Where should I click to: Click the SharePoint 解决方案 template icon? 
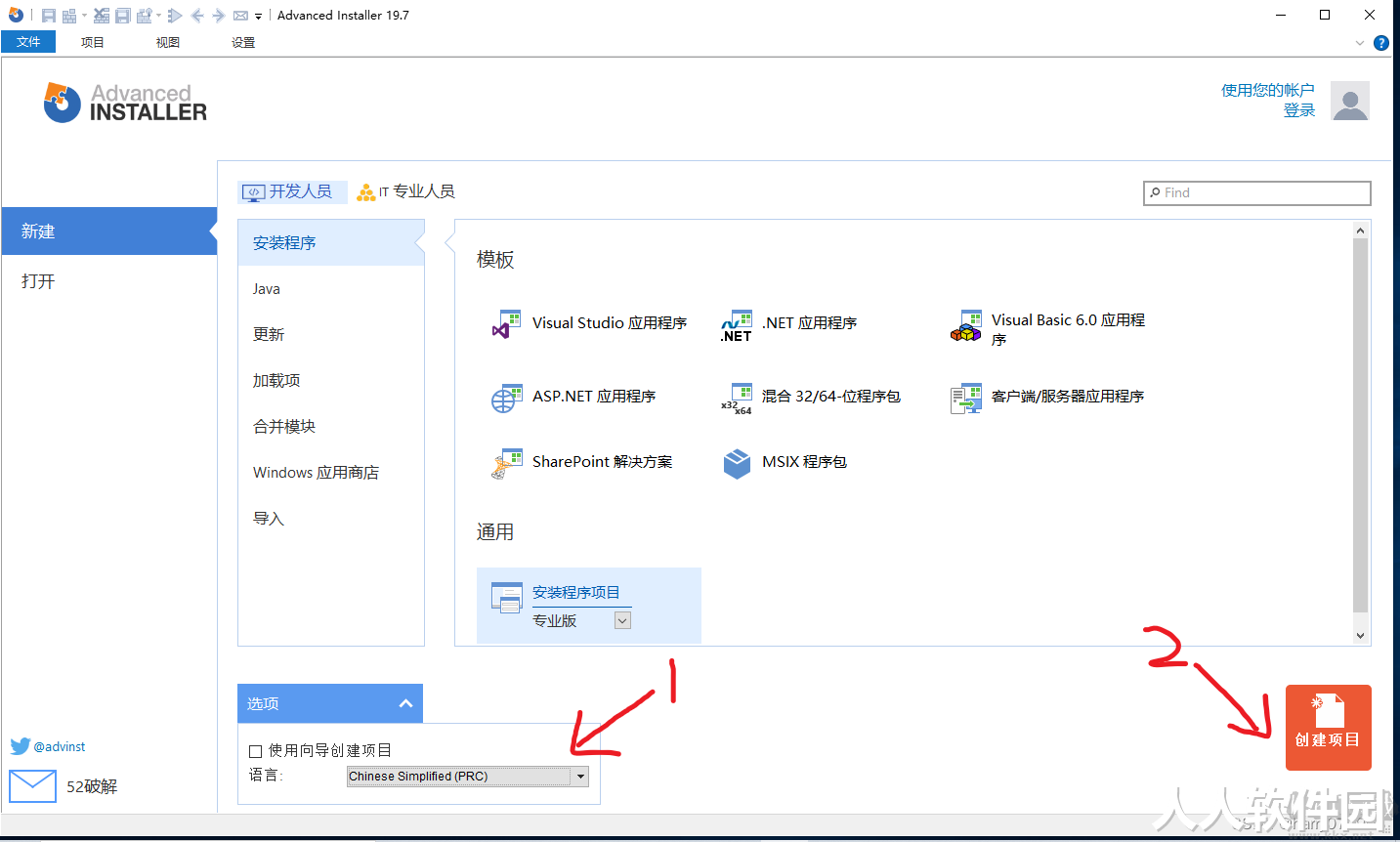[x=506, y=464]
